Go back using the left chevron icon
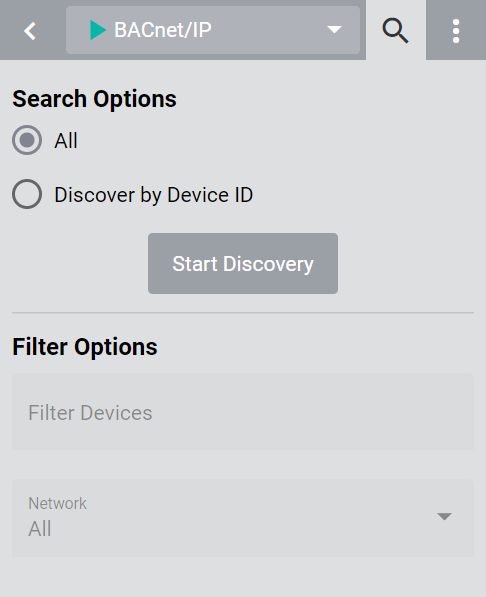Image resolution: width=486 pixels, height=597 pixels. click(x=30, y=30)
